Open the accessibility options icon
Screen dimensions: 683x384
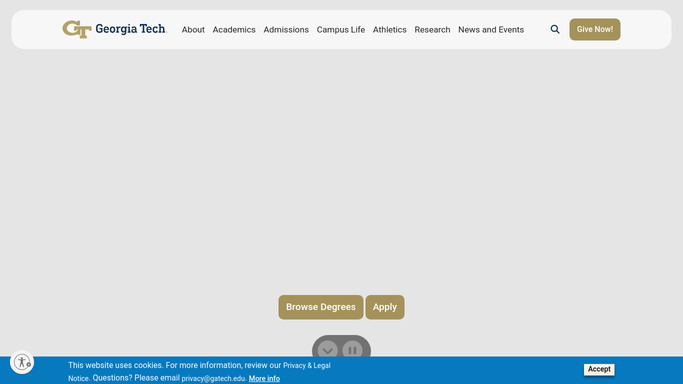click(22, 362)
